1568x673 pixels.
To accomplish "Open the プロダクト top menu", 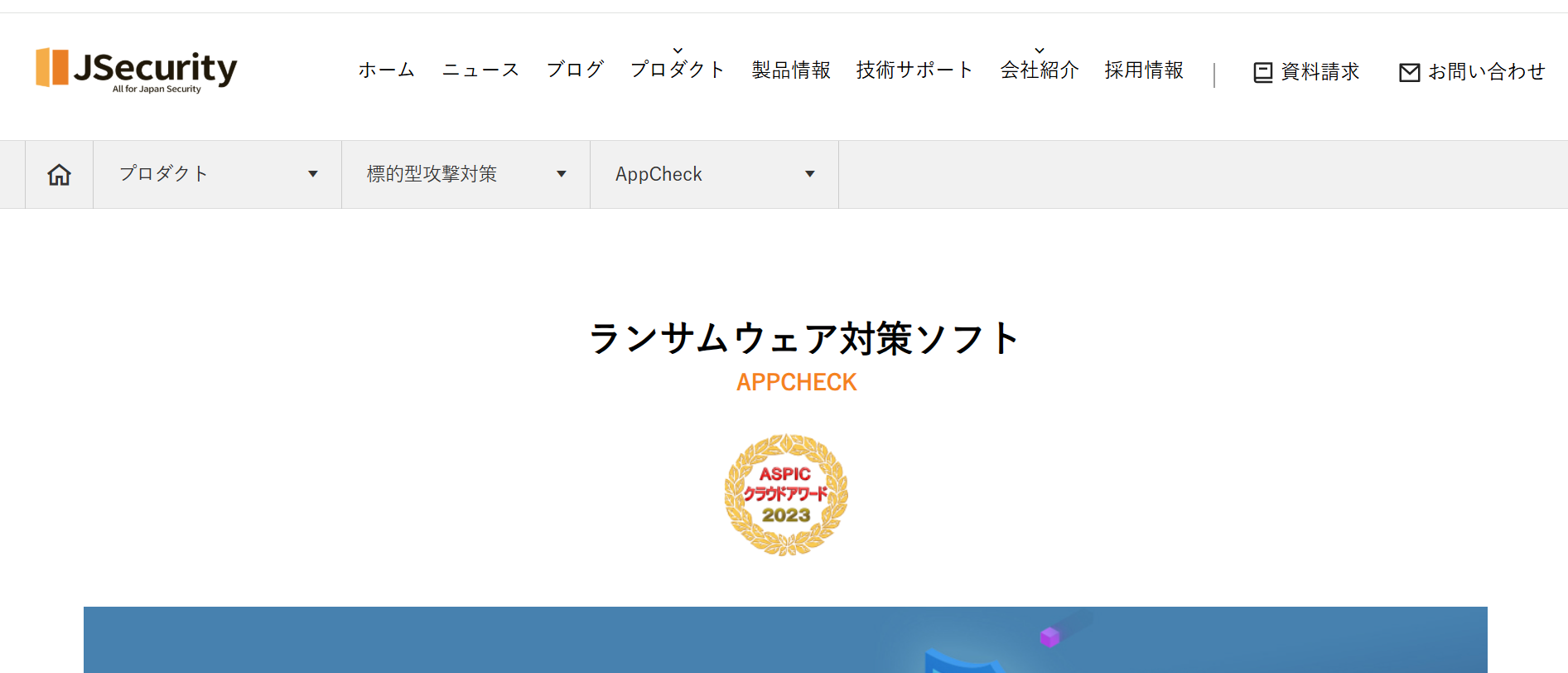I will click(678, 70).
